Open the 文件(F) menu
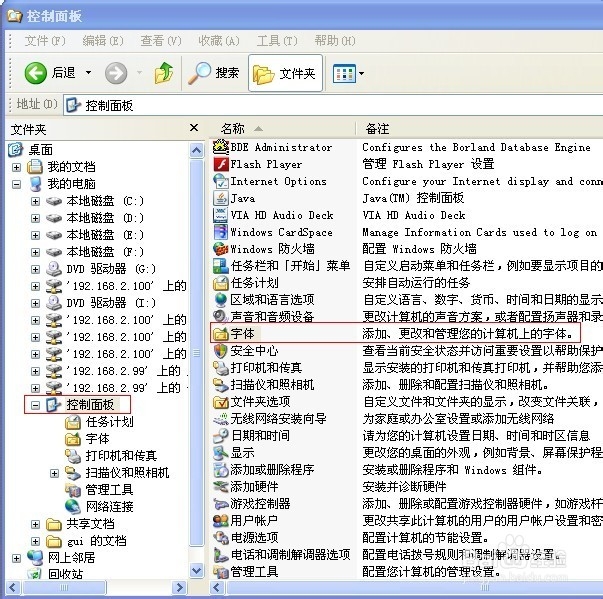Image resolution: width=603 pixels, height=599 pixels. pyautogui.click(x=45, y=40)
